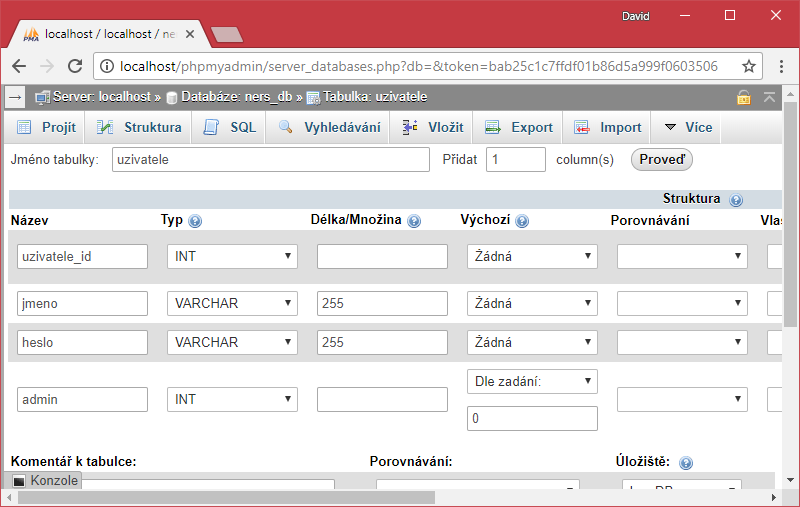
Task: Click the new tab button
Action: [228, 35]
